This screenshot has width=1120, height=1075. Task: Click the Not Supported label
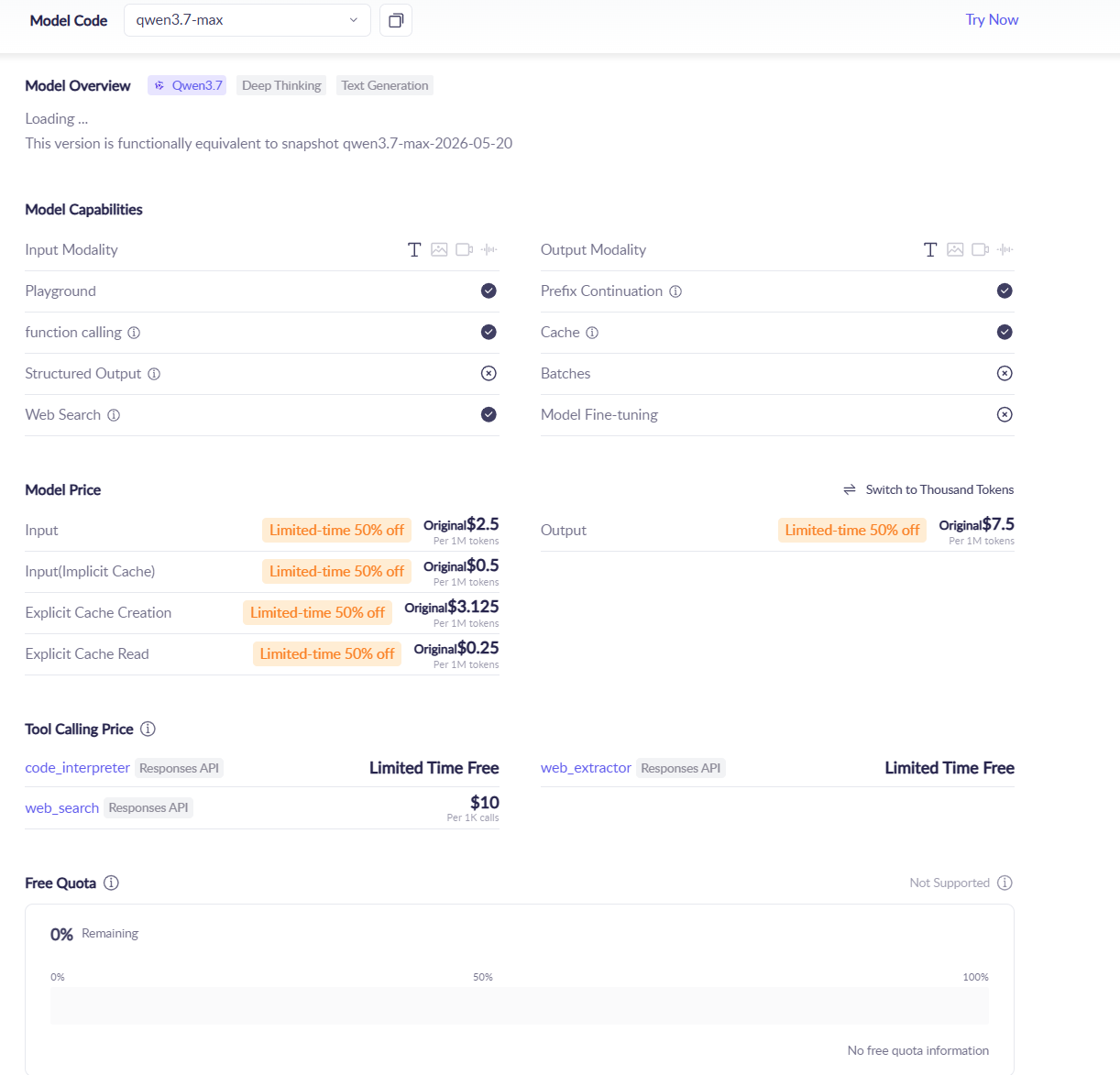[950, 883]
